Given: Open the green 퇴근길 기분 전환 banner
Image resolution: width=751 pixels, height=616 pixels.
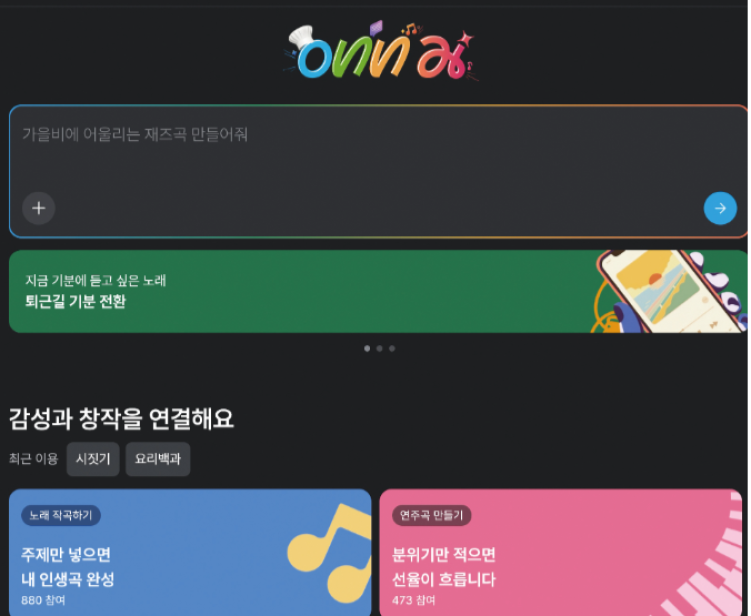Looking at the screenshot, I should (x=378, y=291).
